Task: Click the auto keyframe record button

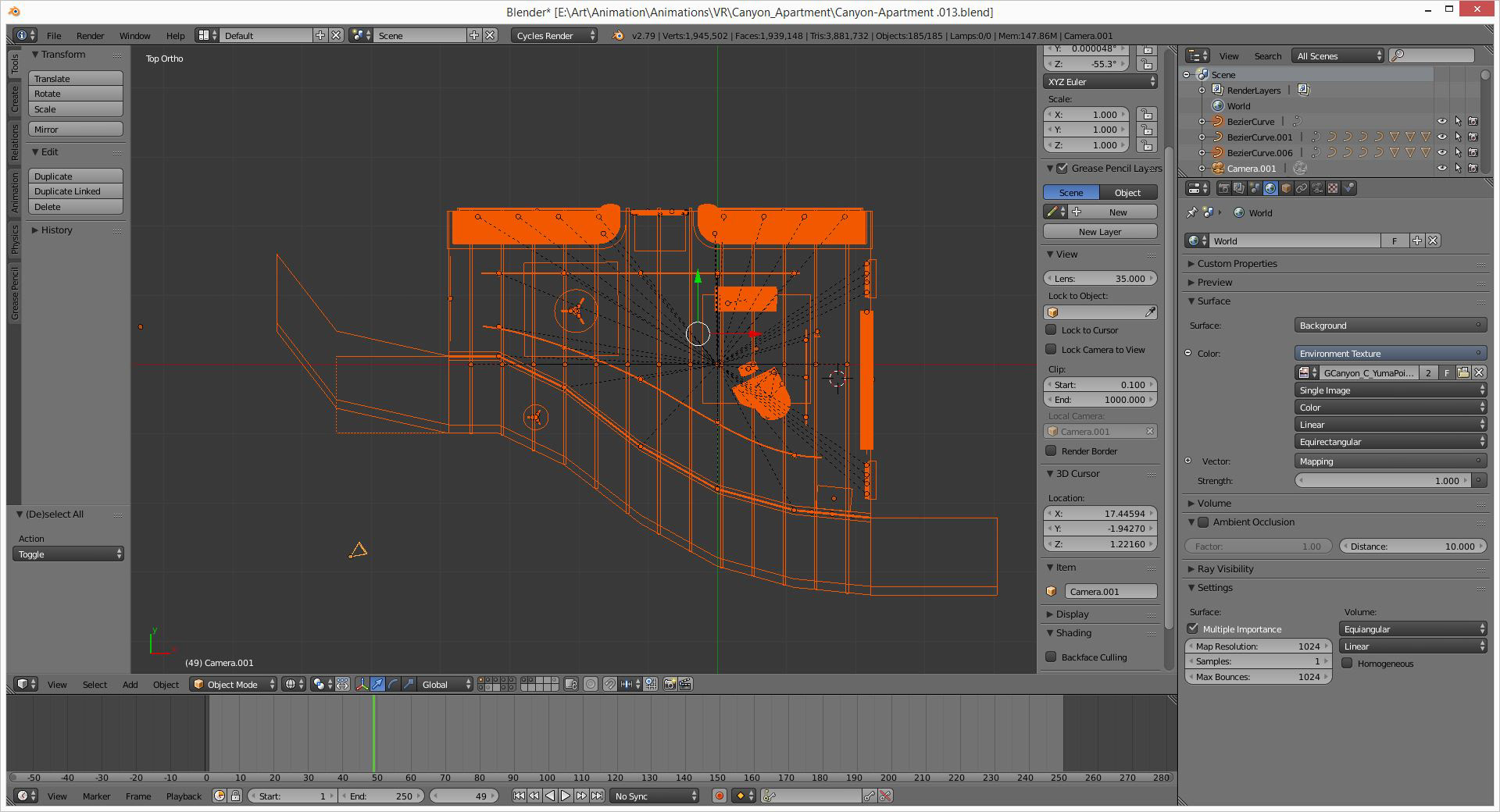Action: pyautogui.click(x=720, y=796)
